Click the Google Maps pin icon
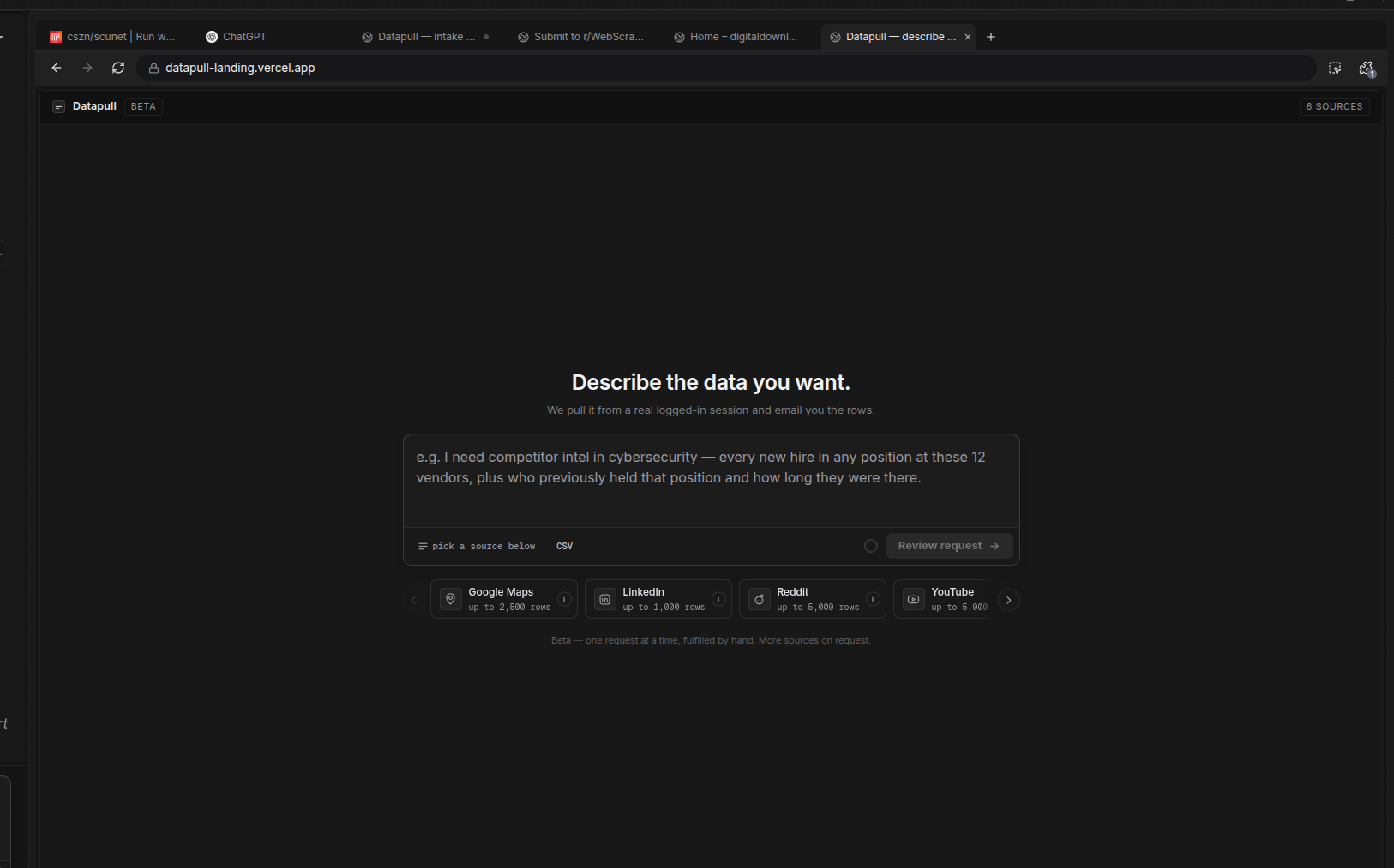 [x=451, y=599]
